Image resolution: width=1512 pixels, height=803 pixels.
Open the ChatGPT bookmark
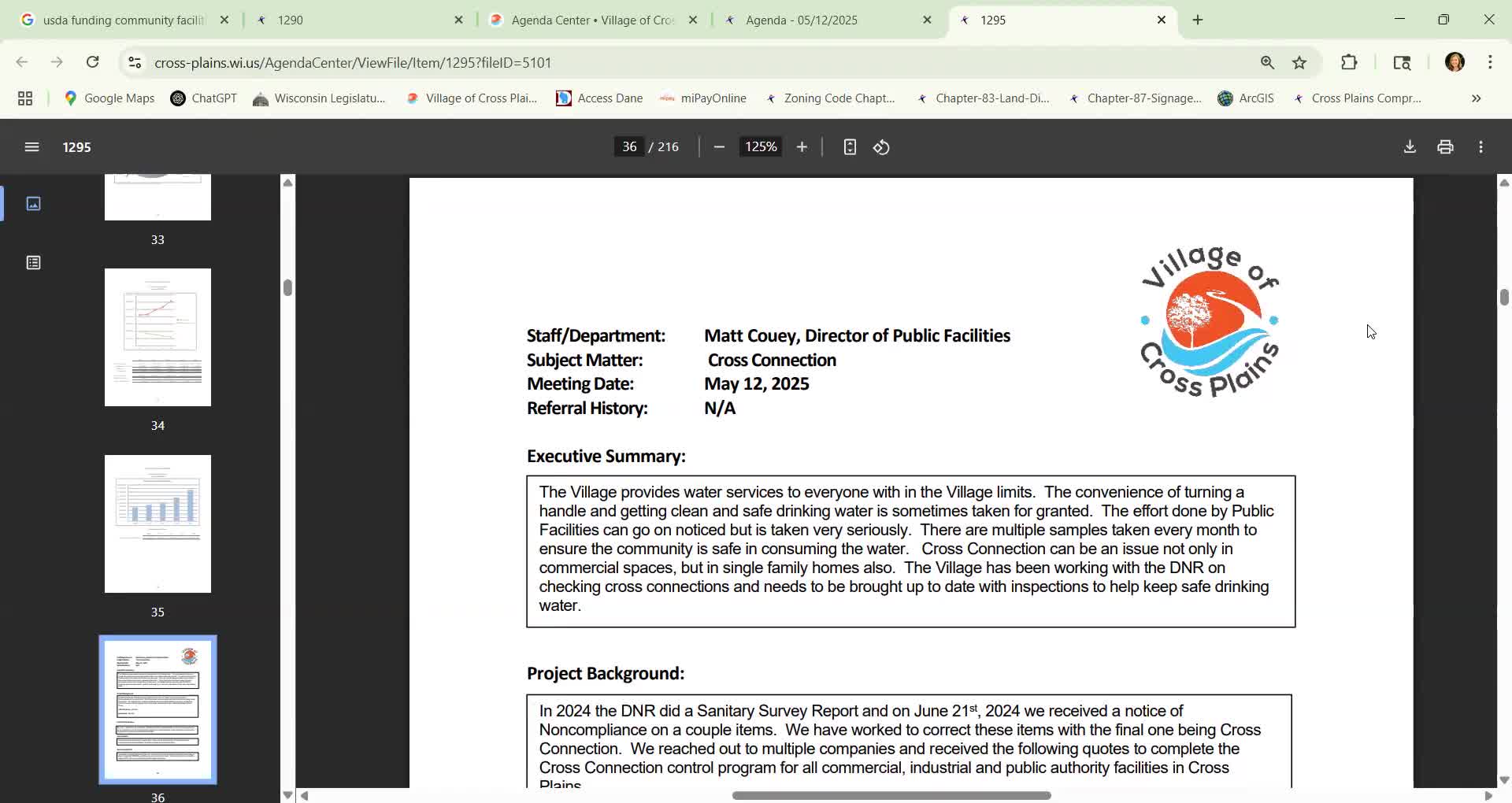[x=204, y=98]
